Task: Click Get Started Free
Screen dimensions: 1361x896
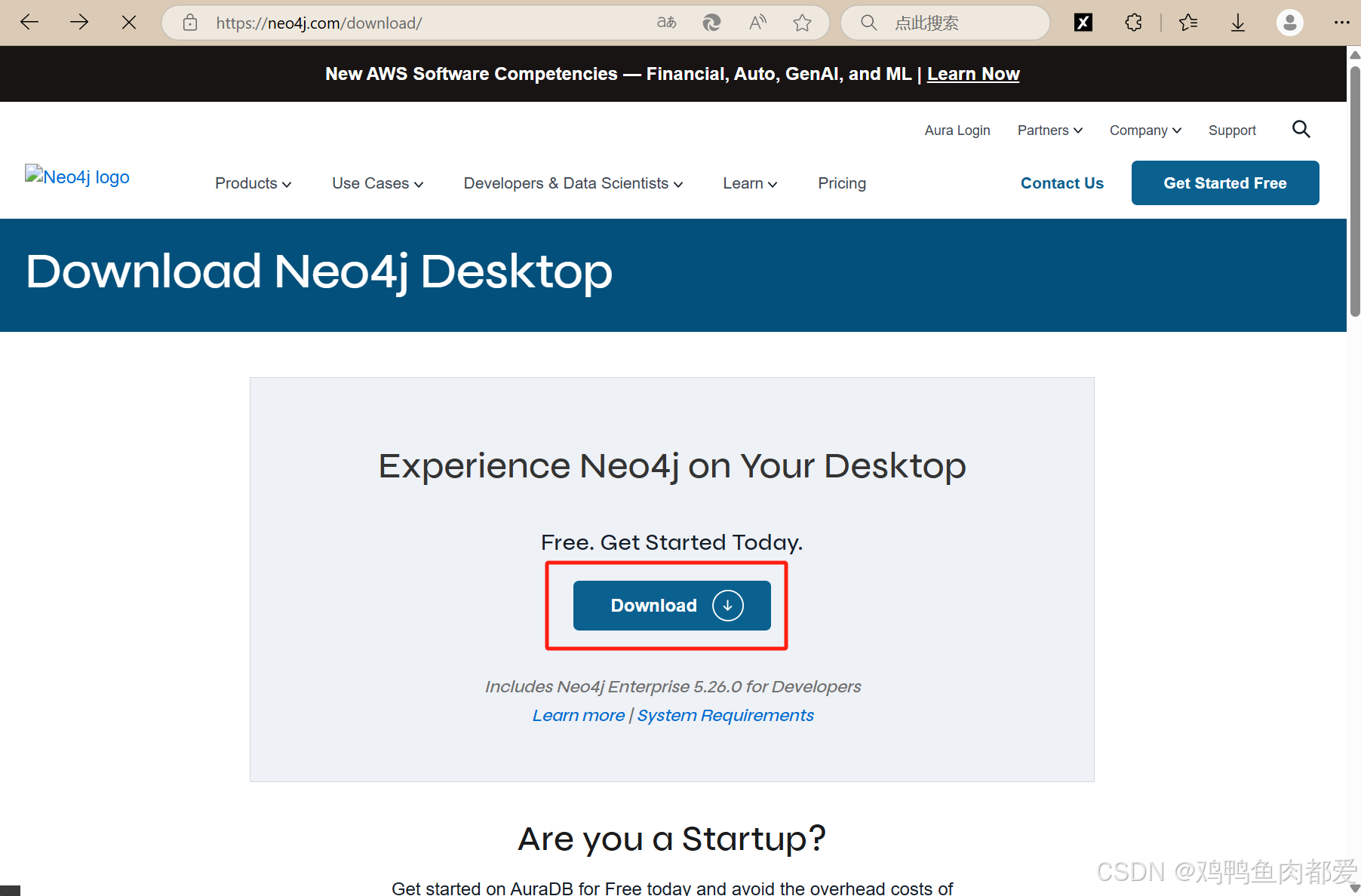Action: [1224, 183]
